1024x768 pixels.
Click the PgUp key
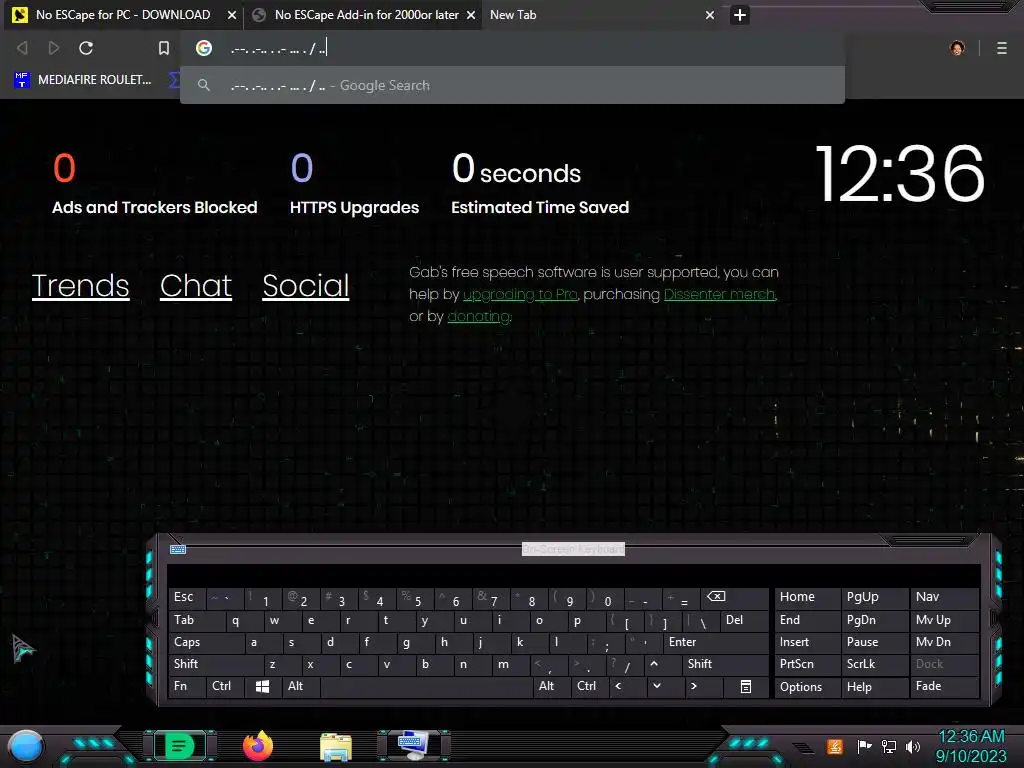coord(874,597)
